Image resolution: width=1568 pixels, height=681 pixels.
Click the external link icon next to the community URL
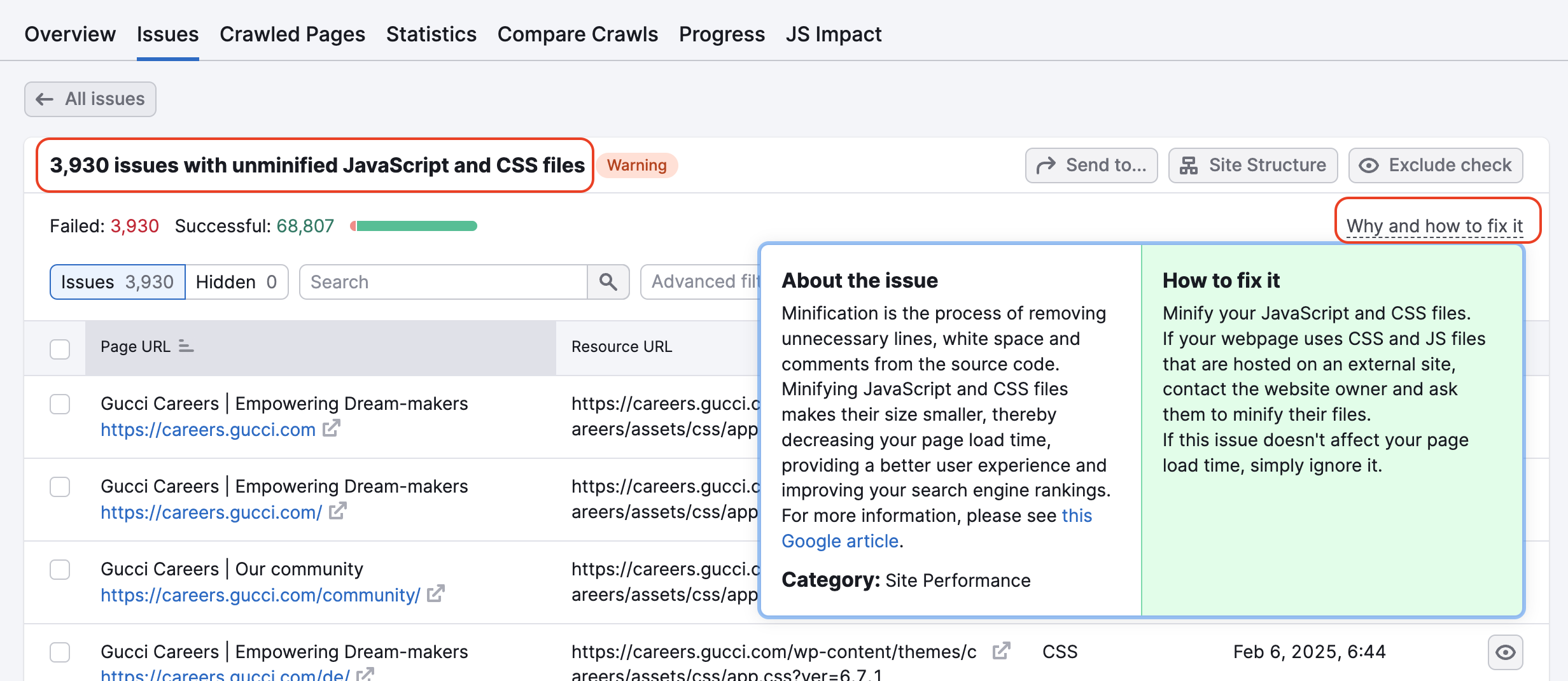click(x=435, y=594)
